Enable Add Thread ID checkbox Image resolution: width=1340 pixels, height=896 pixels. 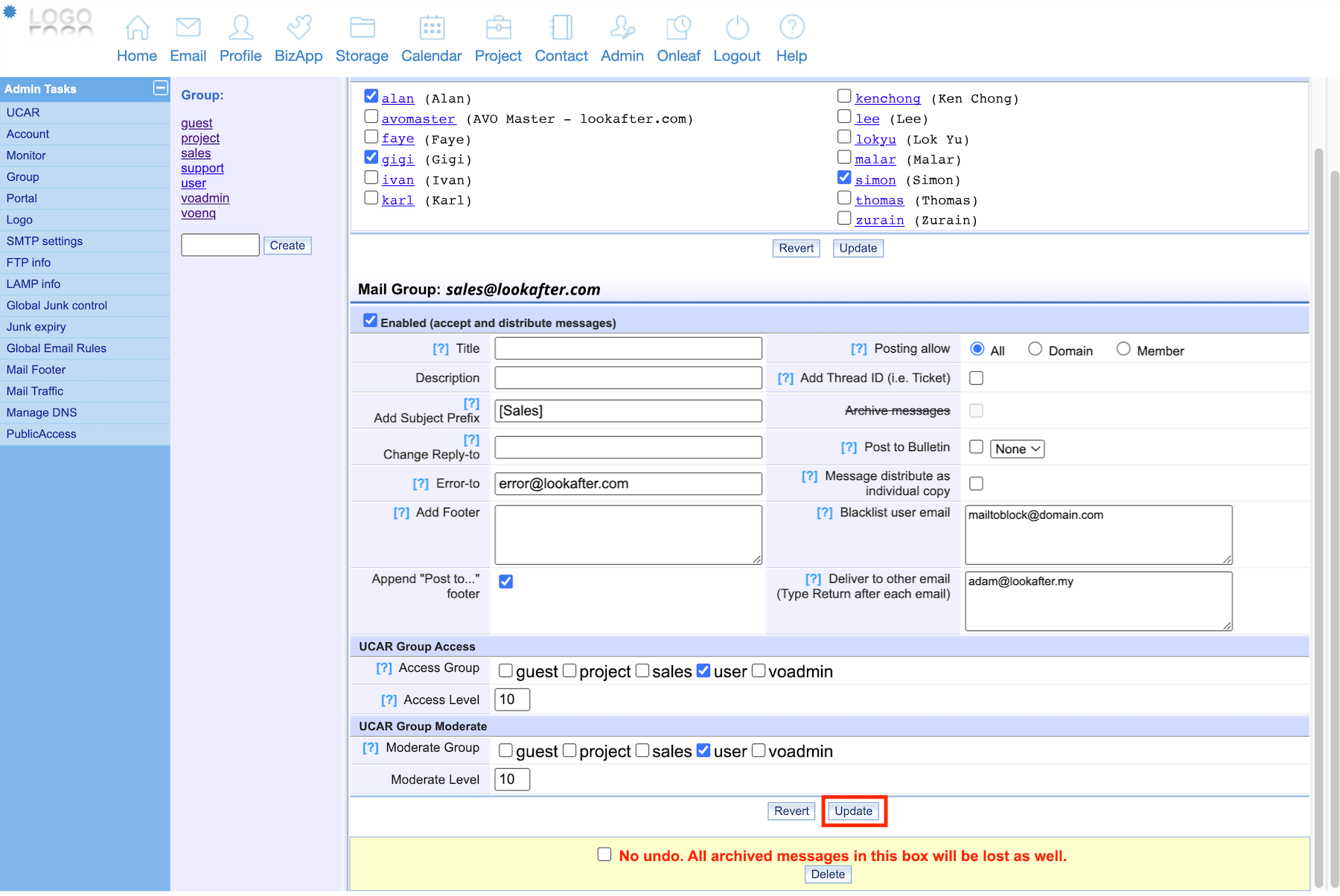tap(976, 378)
